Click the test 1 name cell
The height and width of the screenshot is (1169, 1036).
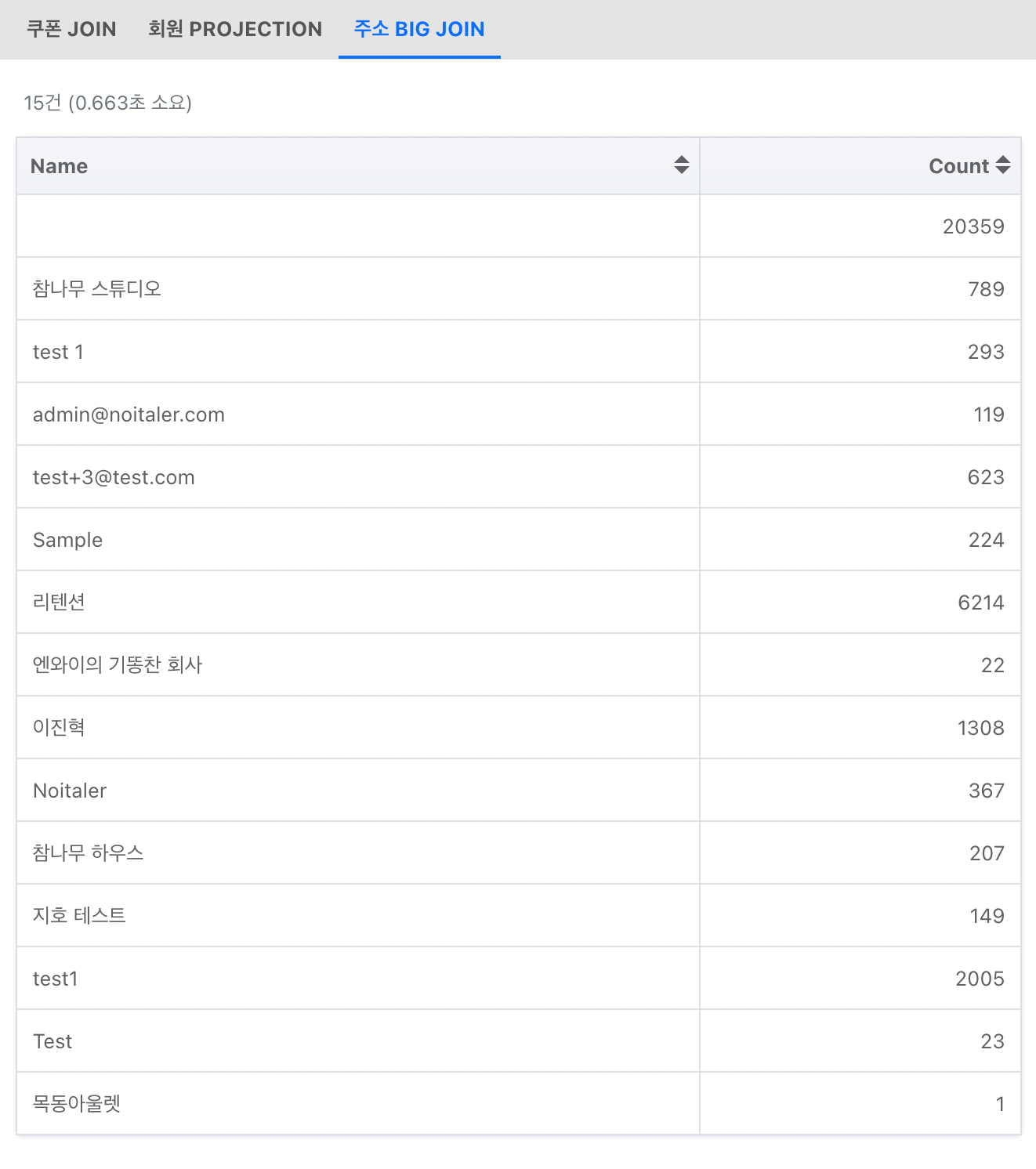[58, 352]
